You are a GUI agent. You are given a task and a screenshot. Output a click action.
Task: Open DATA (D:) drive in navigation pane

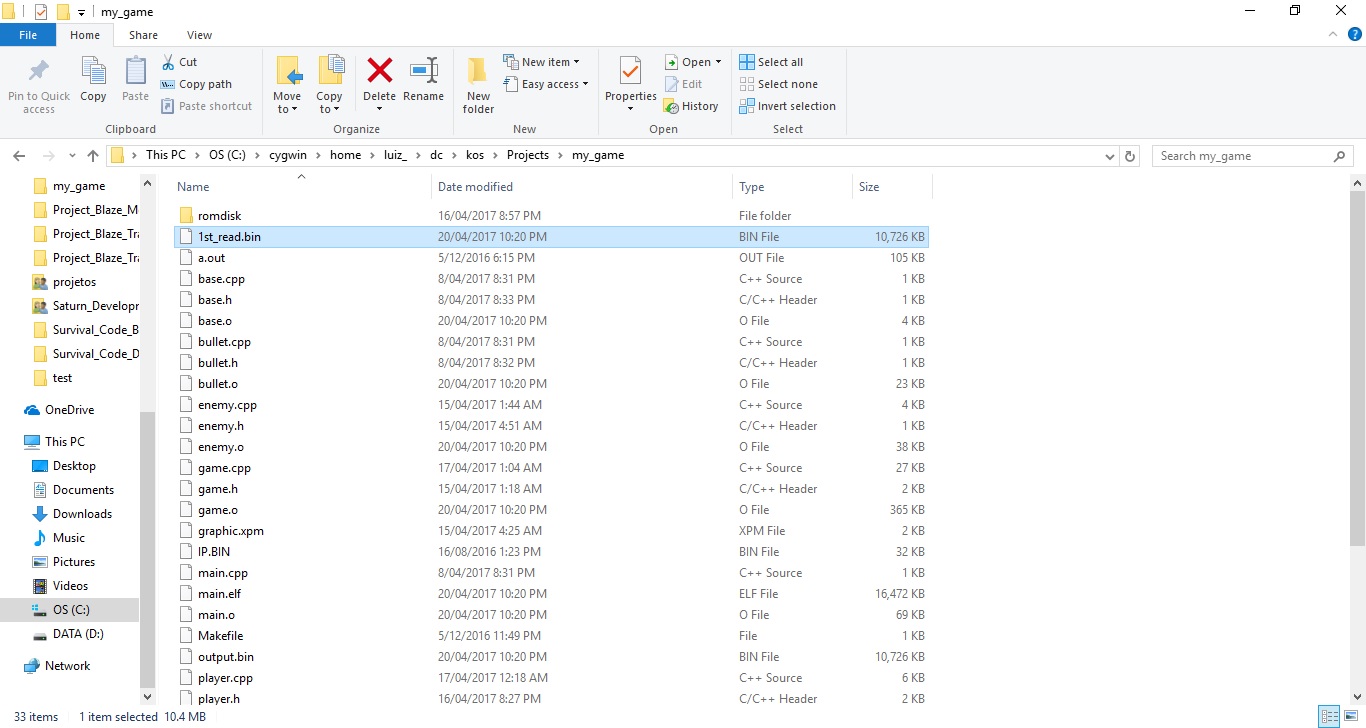pos(78,634)
